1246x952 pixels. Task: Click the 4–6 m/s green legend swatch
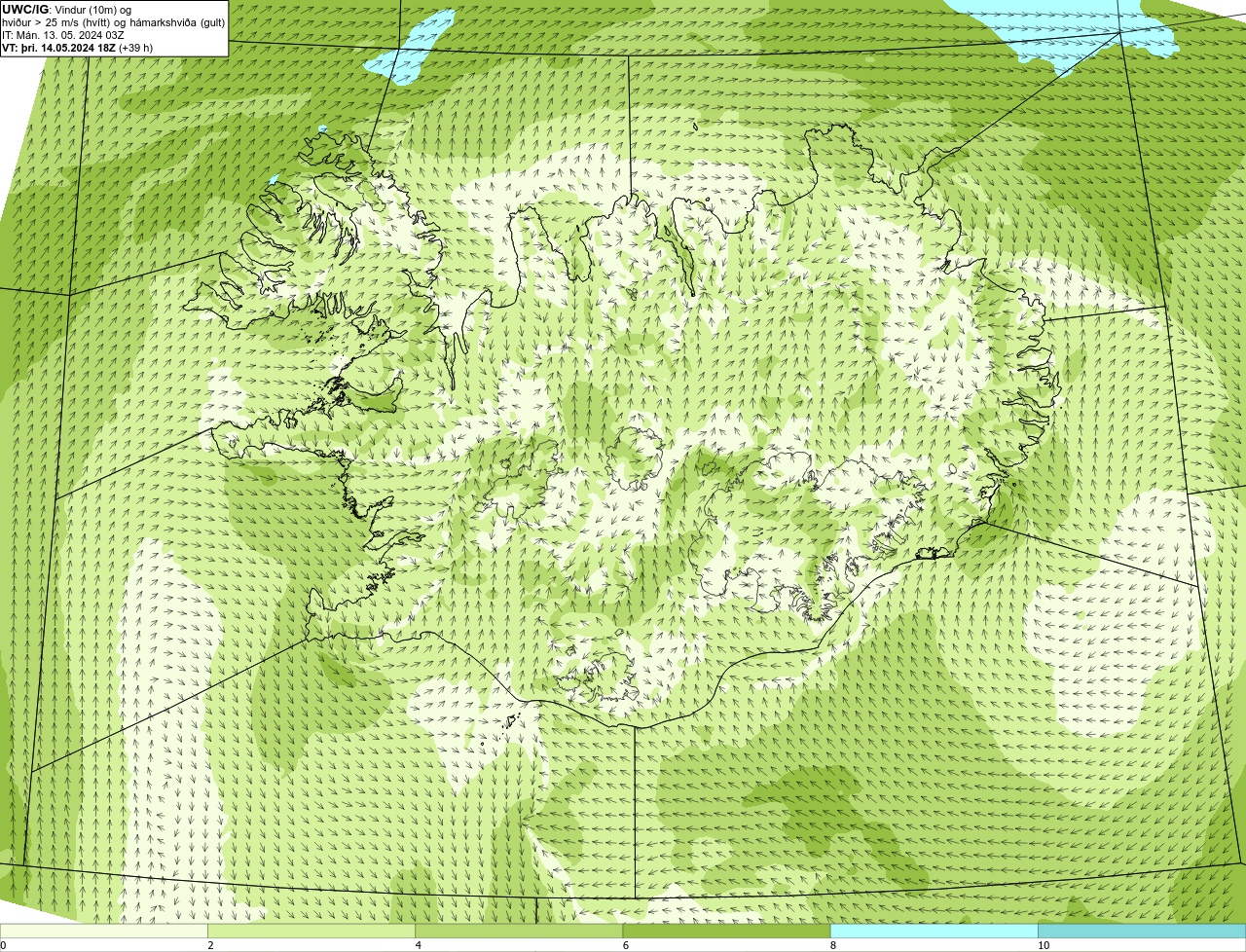pos(519,931)
